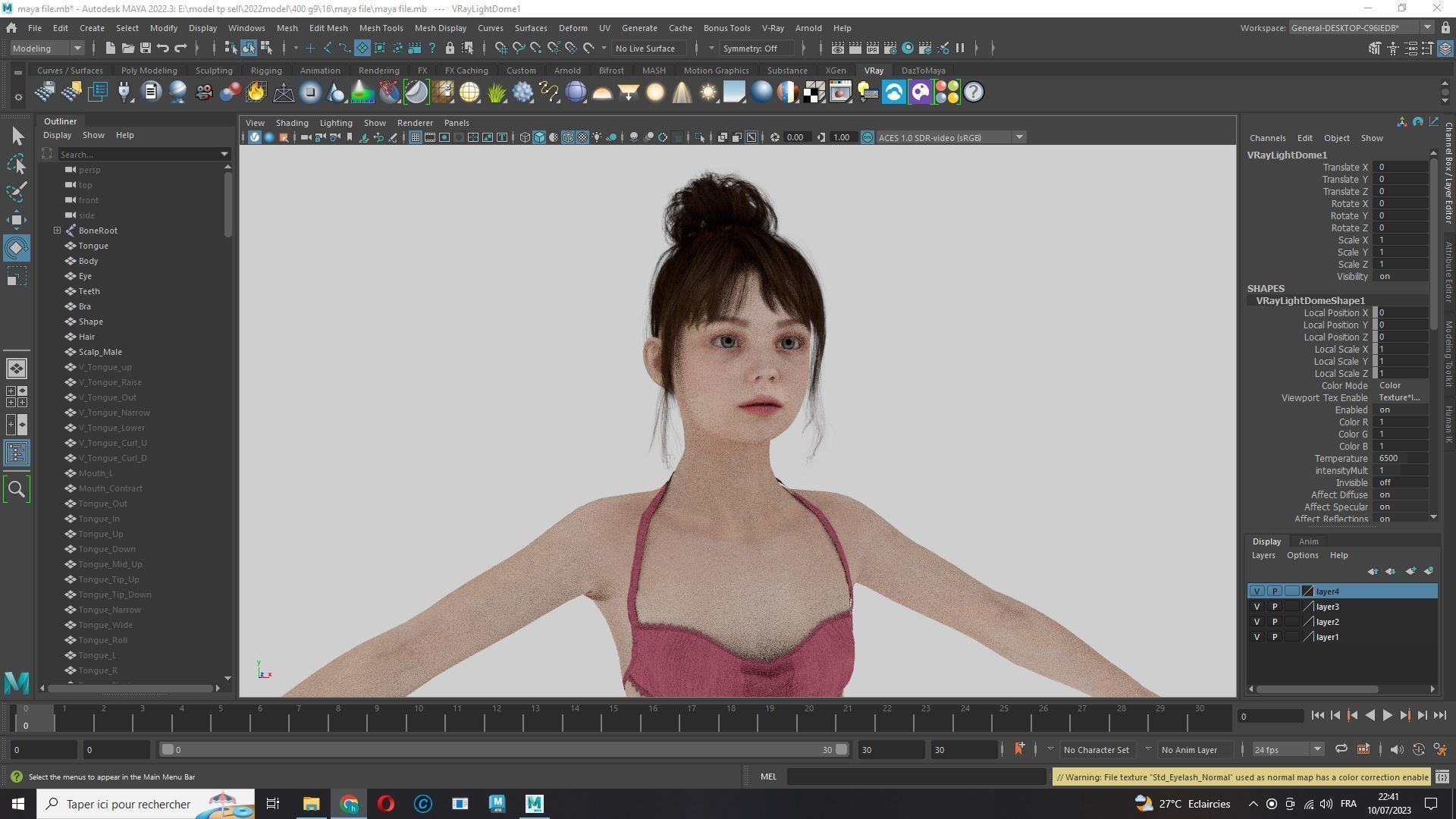This screenshot has width=1456, height=819.
Task: Open the Mesh Tools menu
Action: pyautogui.click(x=381, y=28)
